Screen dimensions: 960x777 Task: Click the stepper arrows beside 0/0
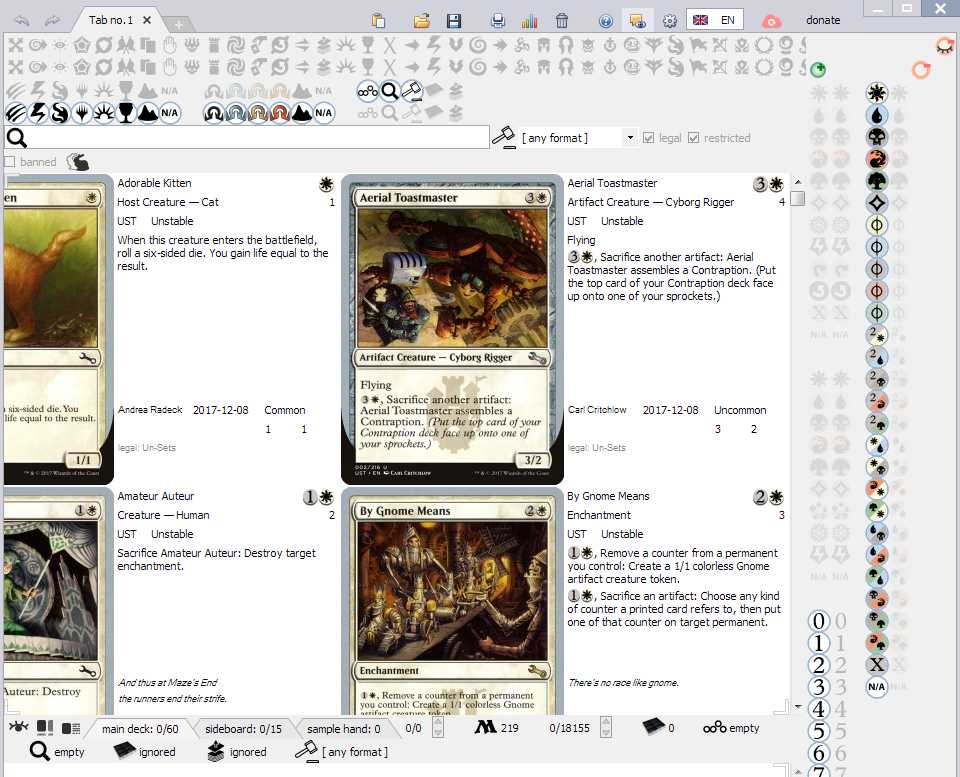(436, 729)
